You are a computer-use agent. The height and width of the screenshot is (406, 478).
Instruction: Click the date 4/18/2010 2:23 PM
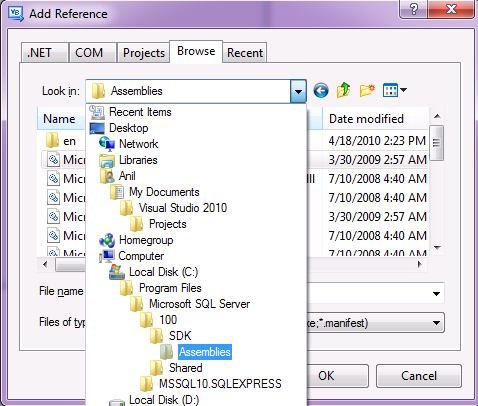[377, 141]
